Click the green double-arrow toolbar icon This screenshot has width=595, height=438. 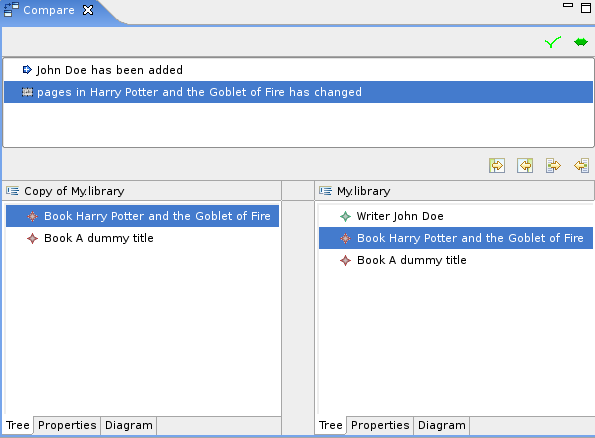click(x=581, y=42)
